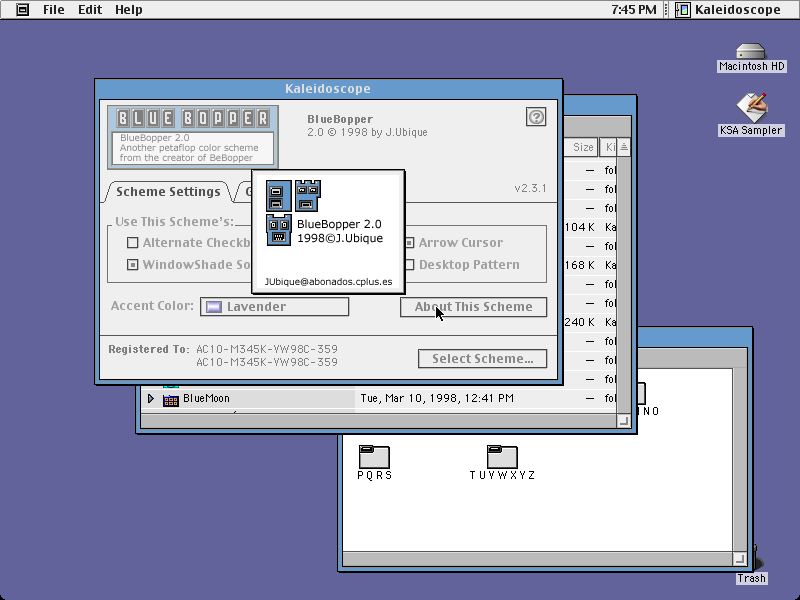The image size is (800, 600).
Task: Toggle the WindowShade Sound checkbox
Action: coord(133,264)
